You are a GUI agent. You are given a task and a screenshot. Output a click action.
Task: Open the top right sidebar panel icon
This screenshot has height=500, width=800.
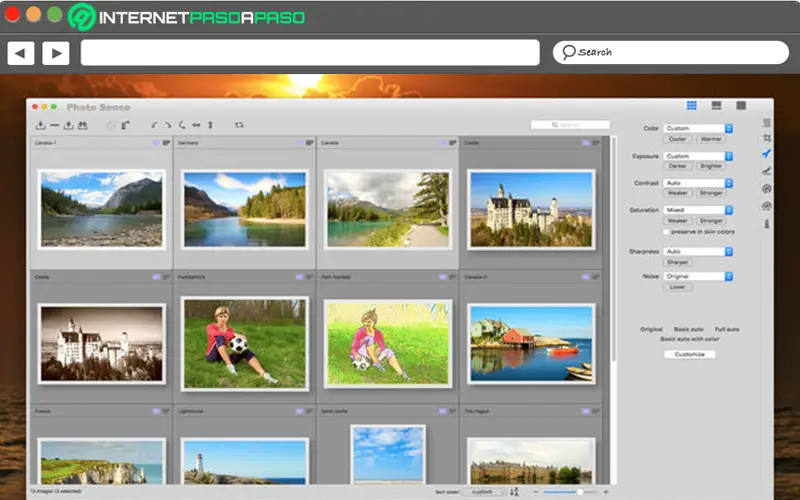click(766, 122)
